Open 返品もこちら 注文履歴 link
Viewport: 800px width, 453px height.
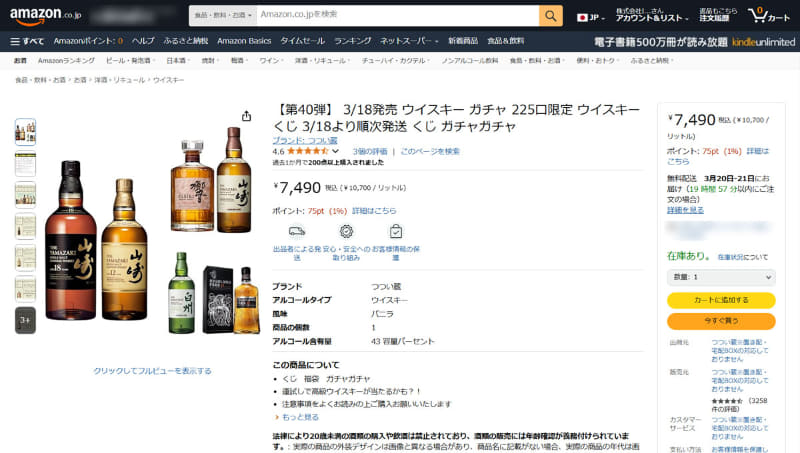pyautogui.click(x=718, y=15)
